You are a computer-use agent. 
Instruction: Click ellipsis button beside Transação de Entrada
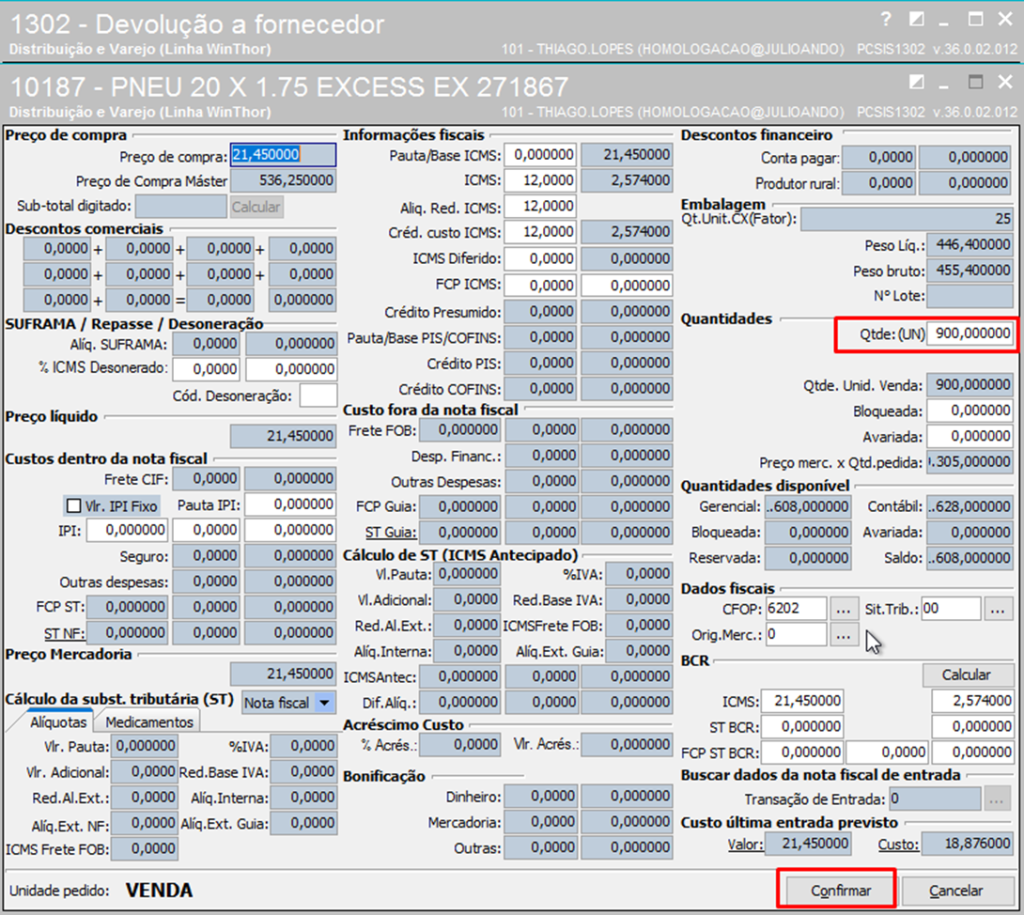998,799
